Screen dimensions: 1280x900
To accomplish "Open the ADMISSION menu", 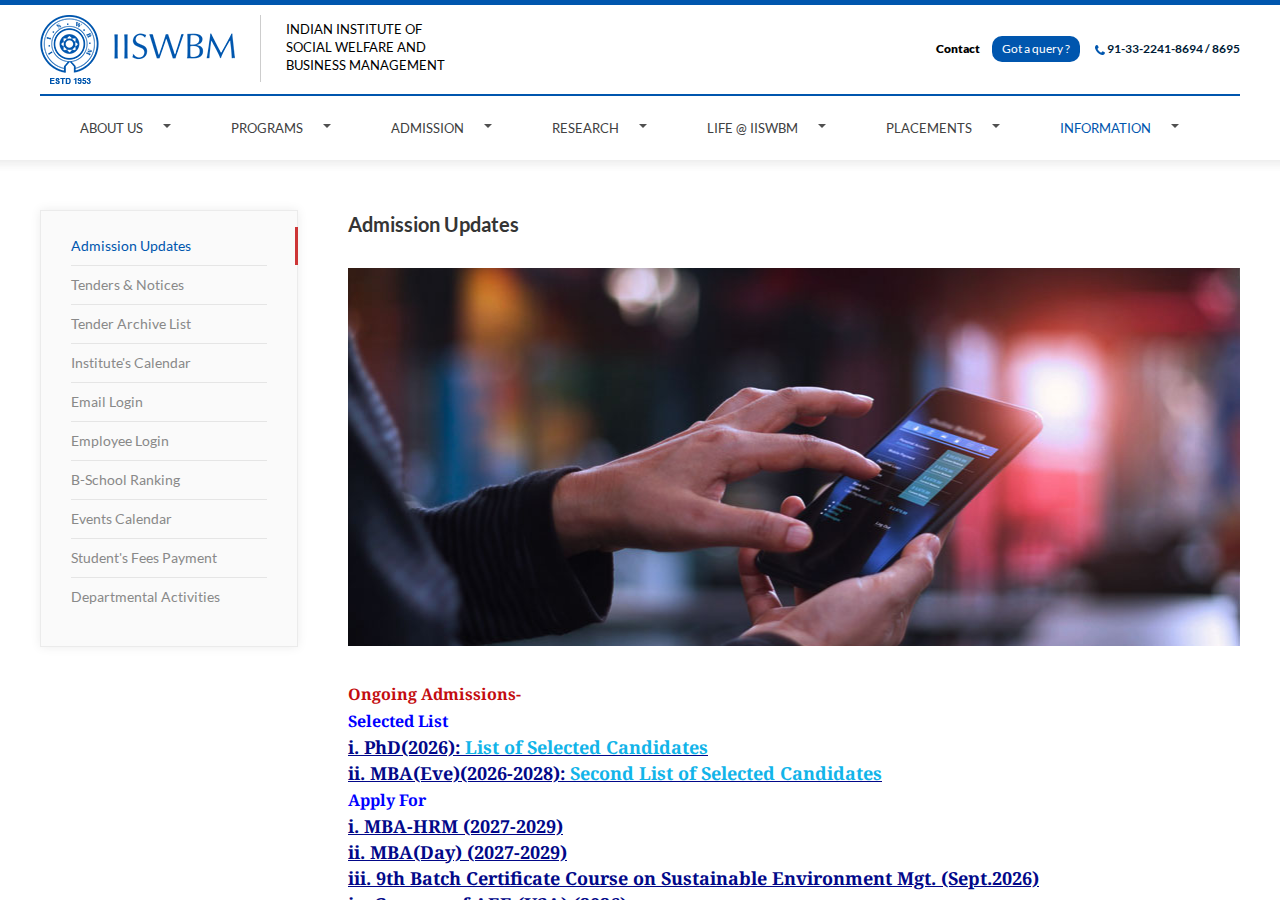I will click(427, 128).
